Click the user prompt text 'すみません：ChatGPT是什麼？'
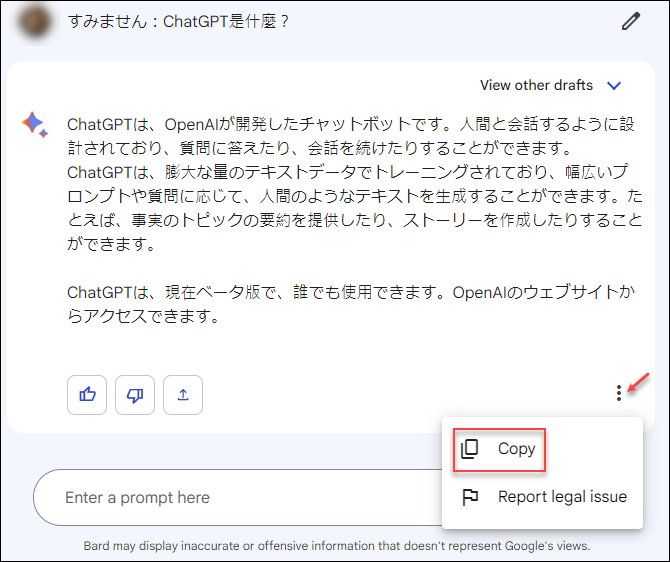This screenshot has height=562, width=670. click(x=179, y=21)
